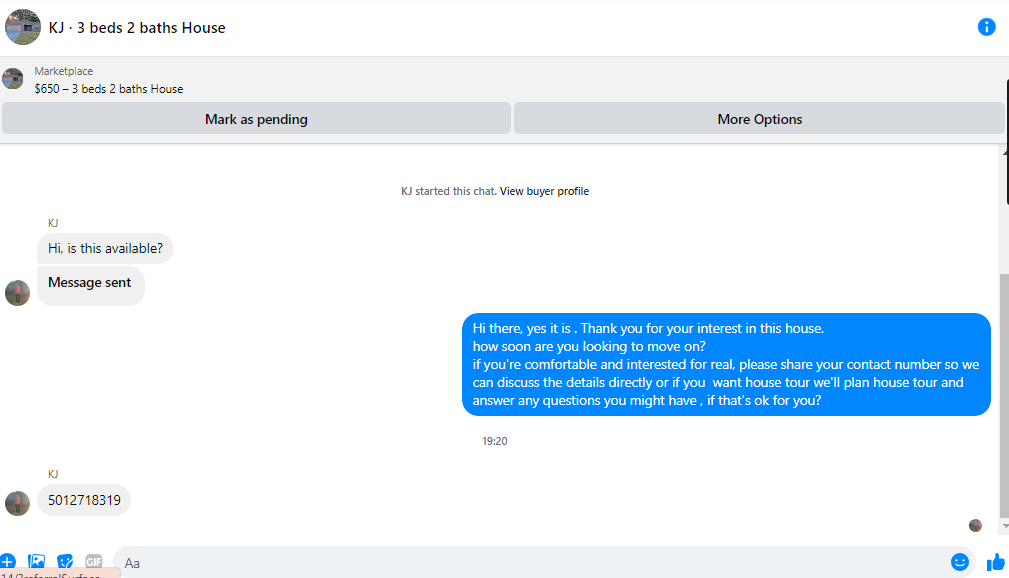Click KJ's avatar beside the phone number
Image resolution: width=1009 pixels, height=578 pixels.
pos(17,503)
